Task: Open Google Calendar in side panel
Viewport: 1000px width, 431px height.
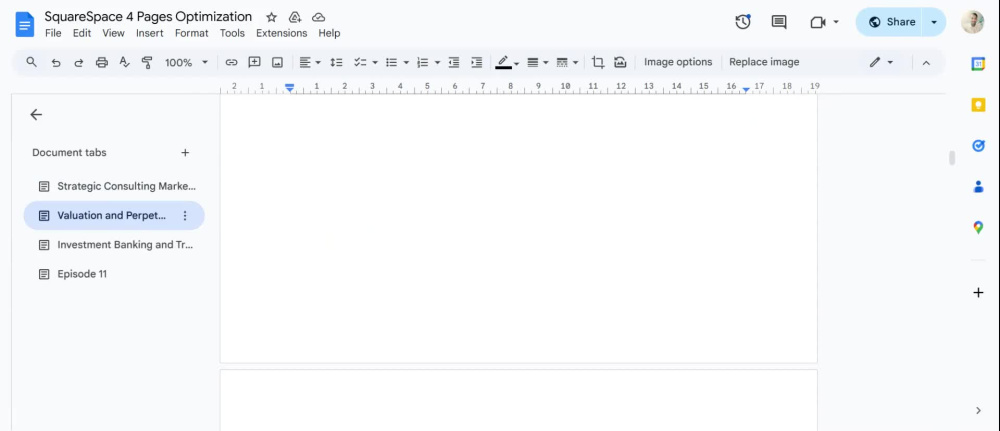Action: [978, 64]
